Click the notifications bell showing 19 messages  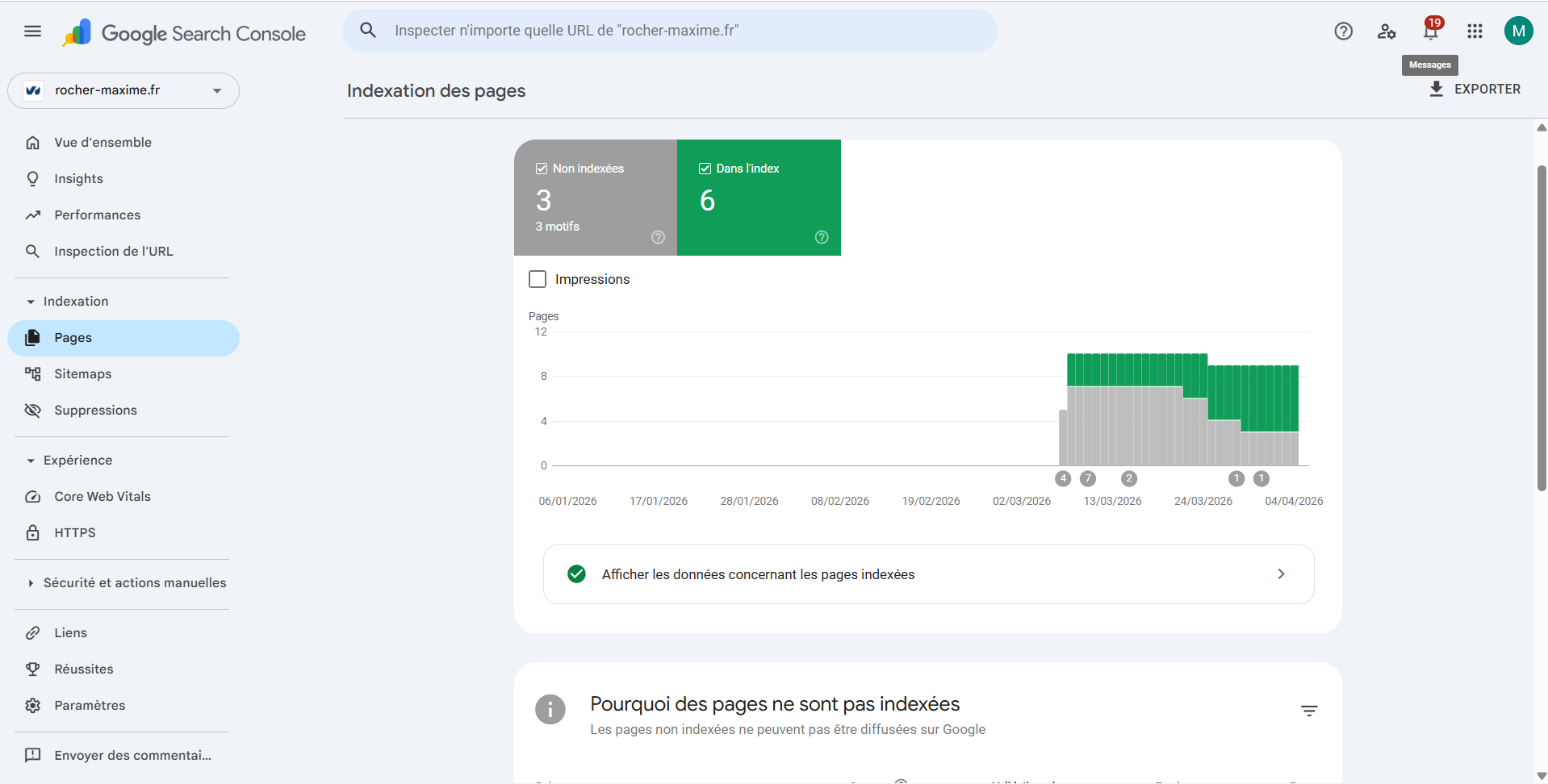pyautogui.click(x=1430, y=31)
